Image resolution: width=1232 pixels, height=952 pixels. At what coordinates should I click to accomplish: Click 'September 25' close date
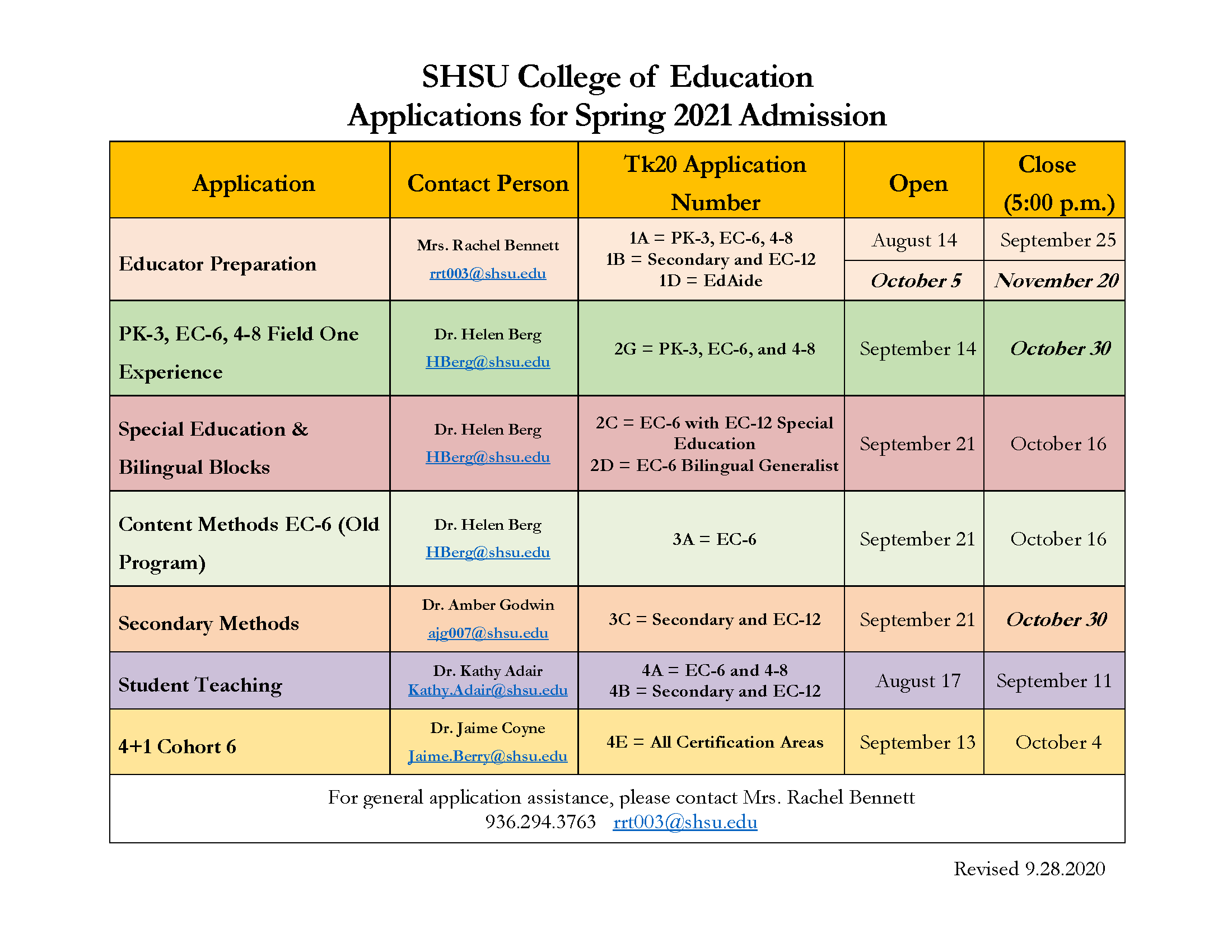(1058, 240)
